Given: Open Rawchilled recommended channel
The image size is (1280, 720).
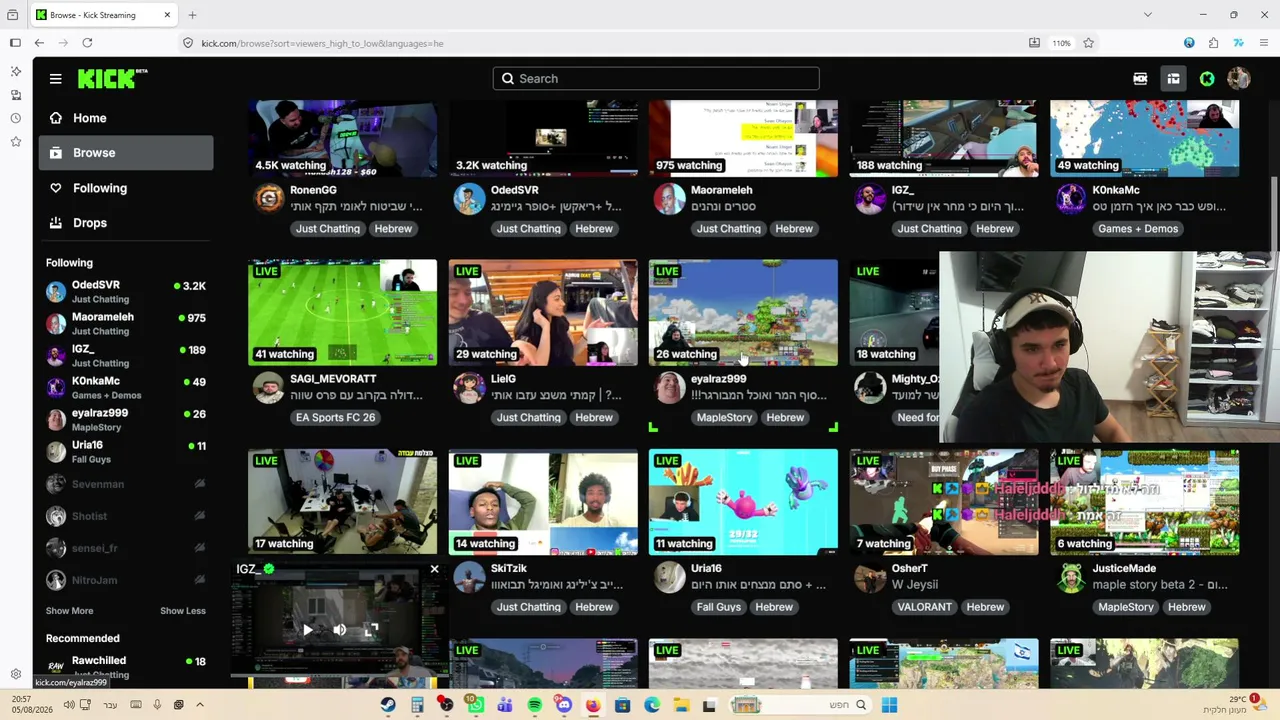Looking at the screenshot, I should pos(126,666).
